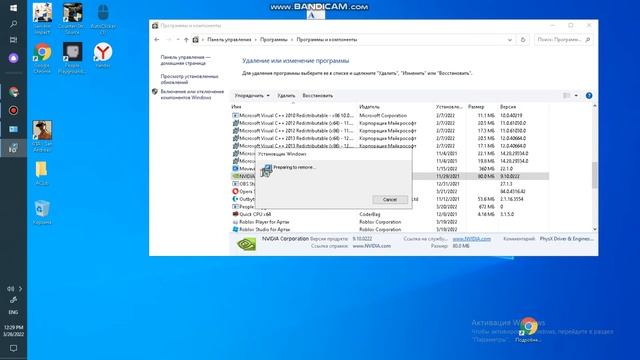Image resolution: width=640 pixels, height=360 pixels.
Task: Click the programs list vertical scrollbar thumb
Action: 594,175
